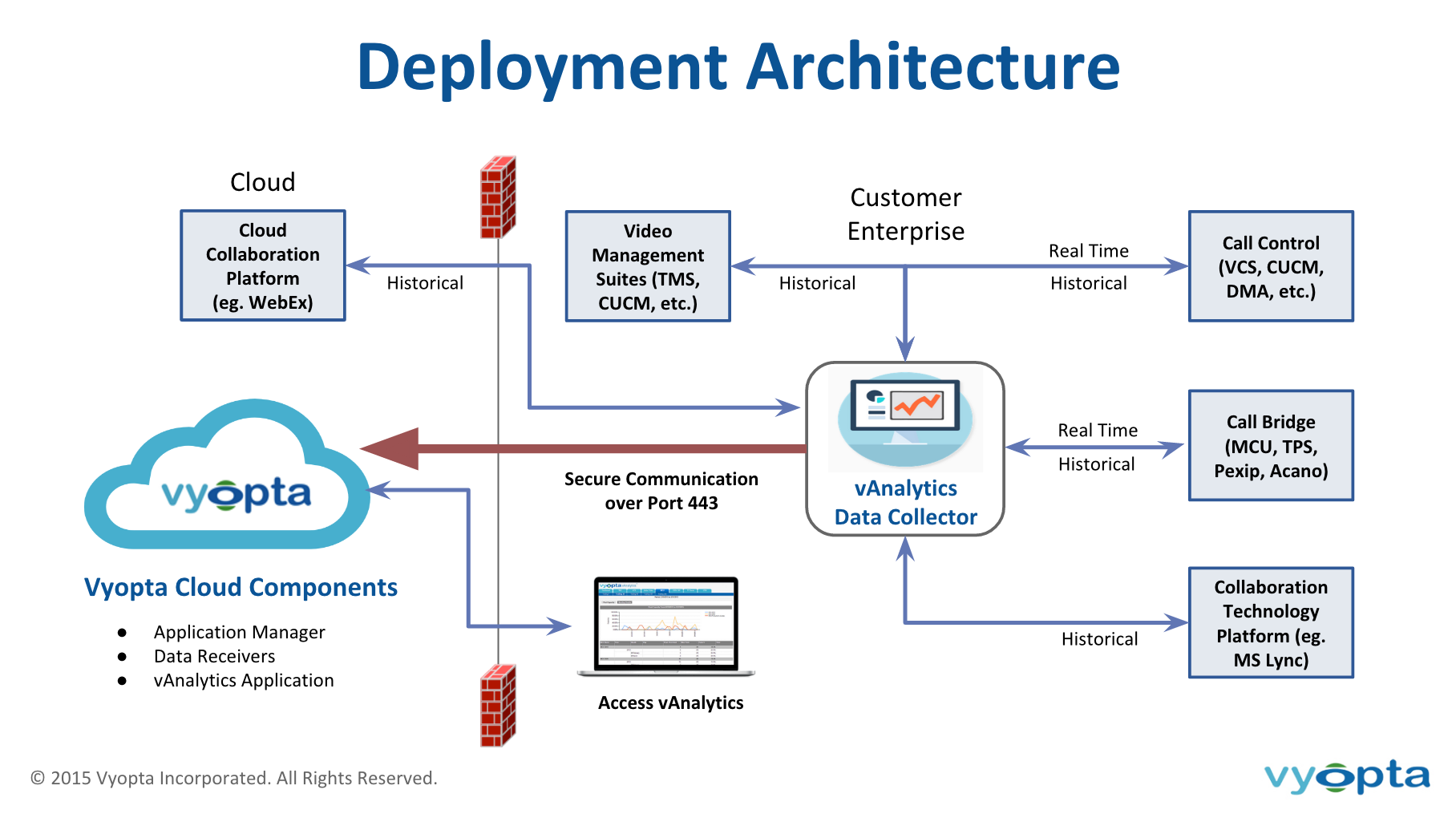Click 'Real Time' label near Call Control

(1089, 251)
